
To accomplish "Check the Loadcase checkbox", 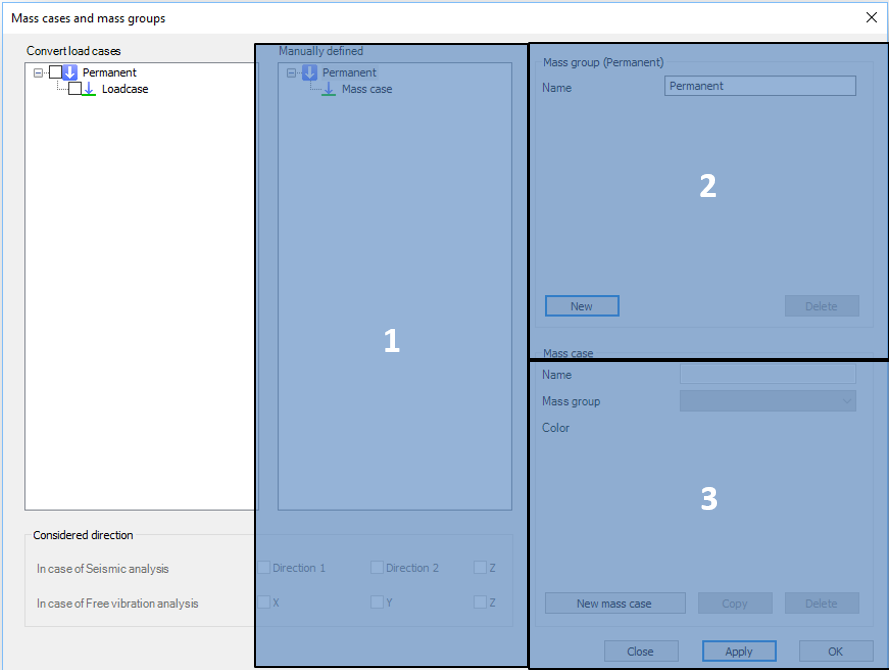I will pos(75,88).
